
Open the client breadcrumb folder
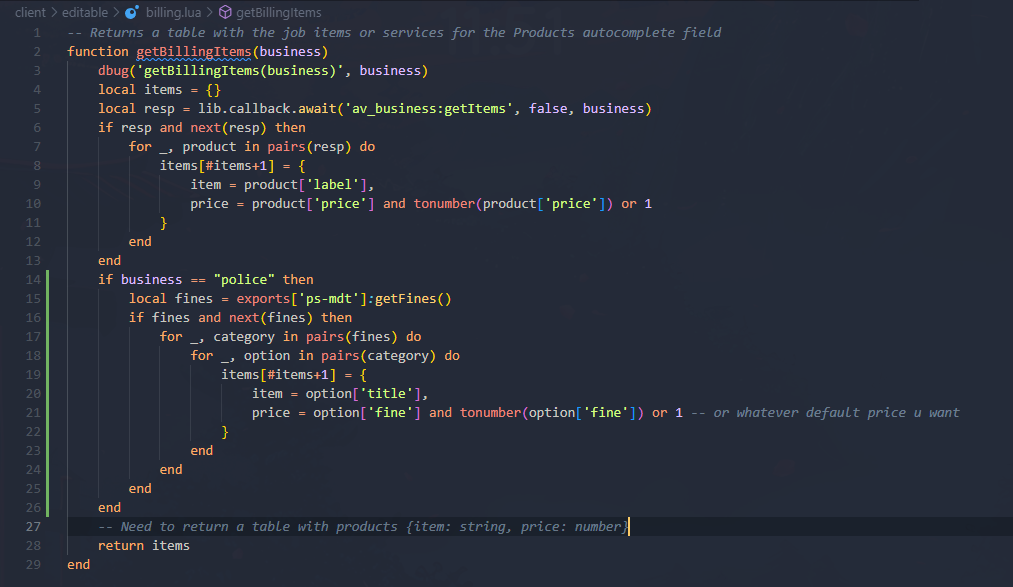coord(30,12)
